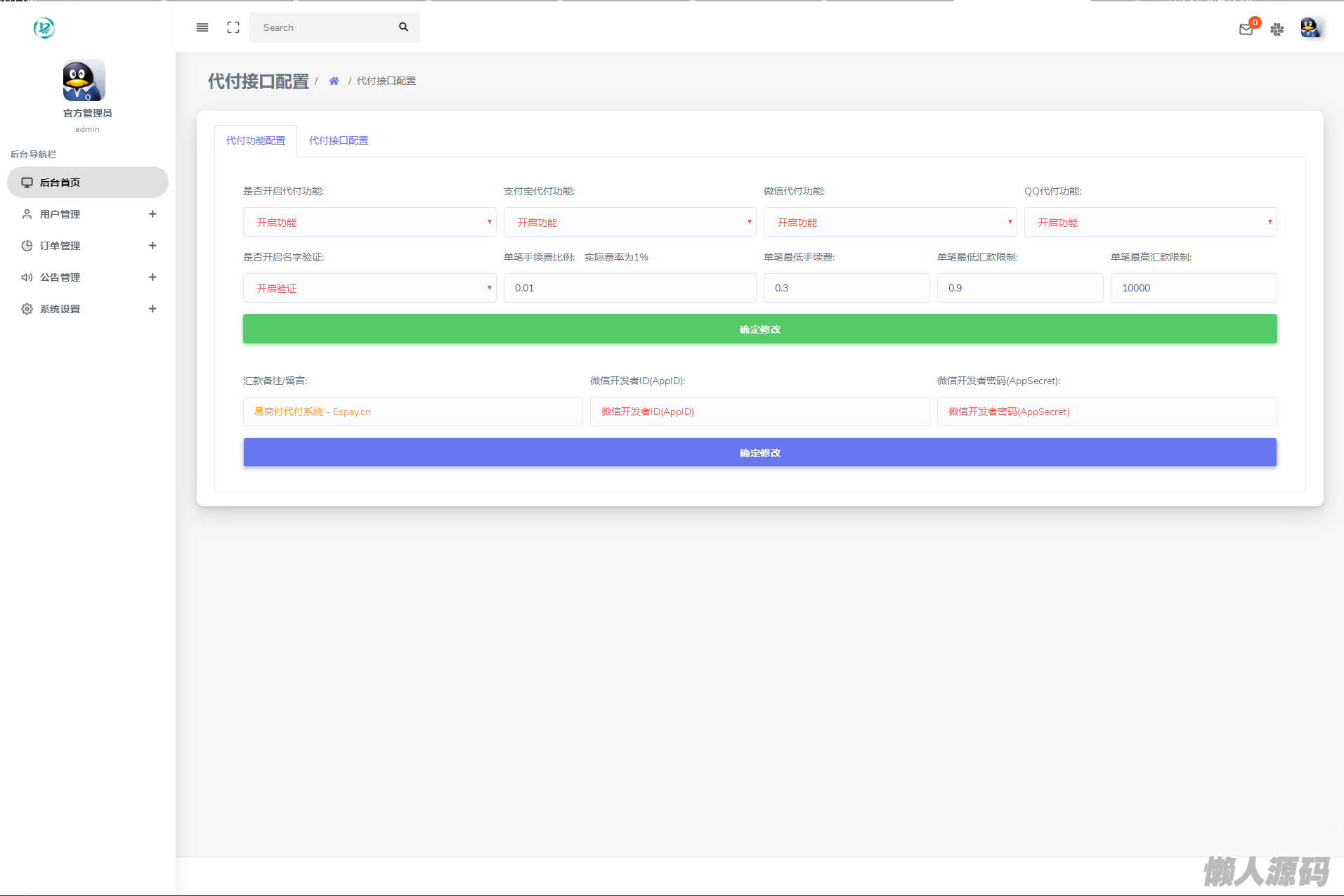The image size is (1344, 896).
Task: Click the hamburger menu toggle icon
Action: pyautogui.click(x=202, y=27)
